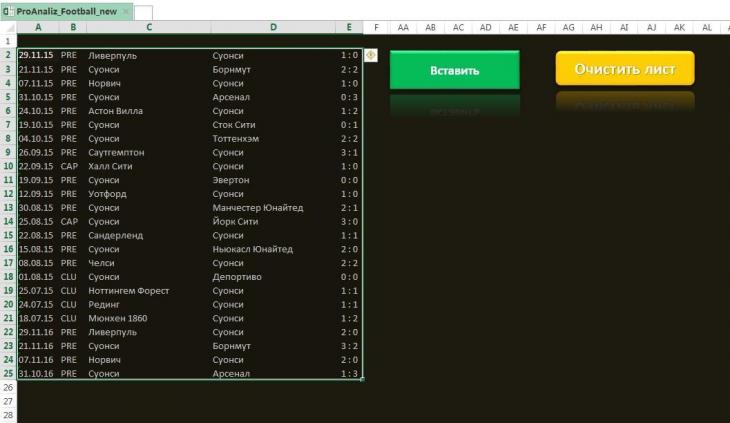Viewport: 730px width, 423px height.
Task: Switch to ProAnaliz_Football_new workbook tab
Action: click(x=67, y=12)
